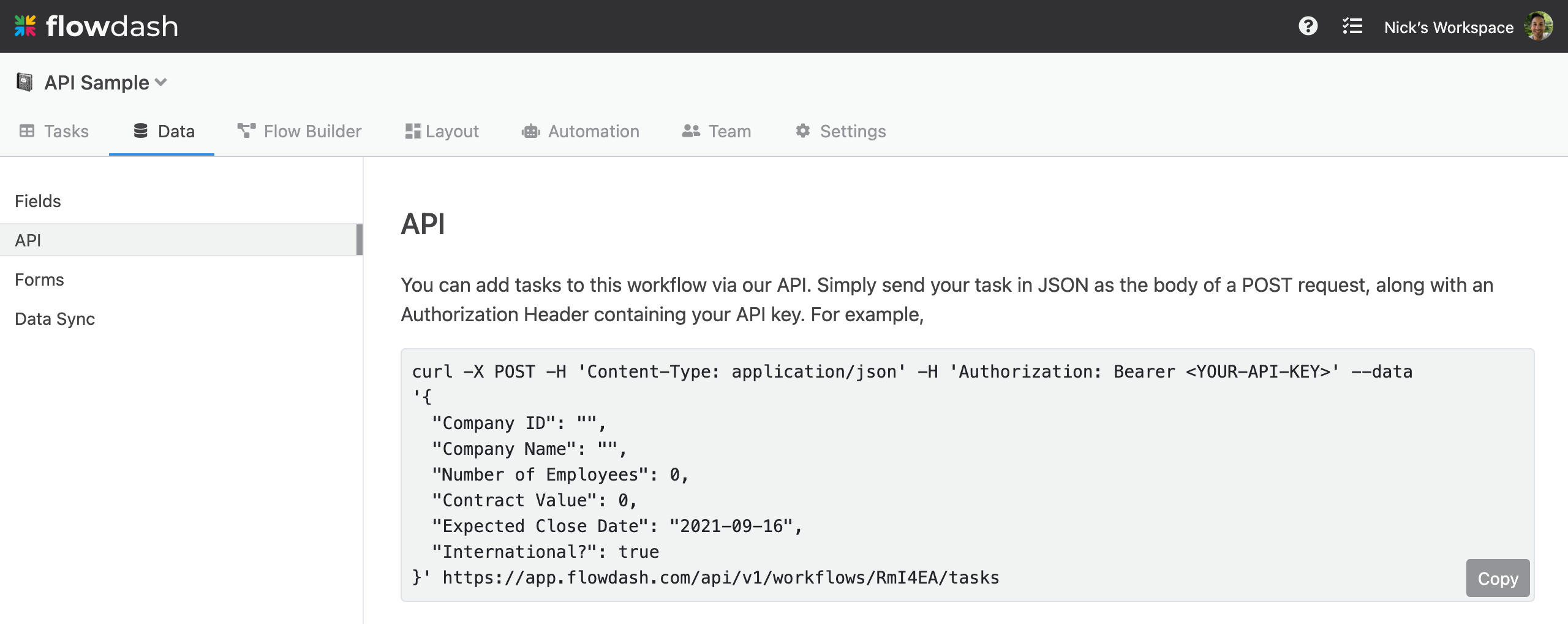Click the "Contract Value" code line
The image size is (1568, 624).
tap(535, 500)
